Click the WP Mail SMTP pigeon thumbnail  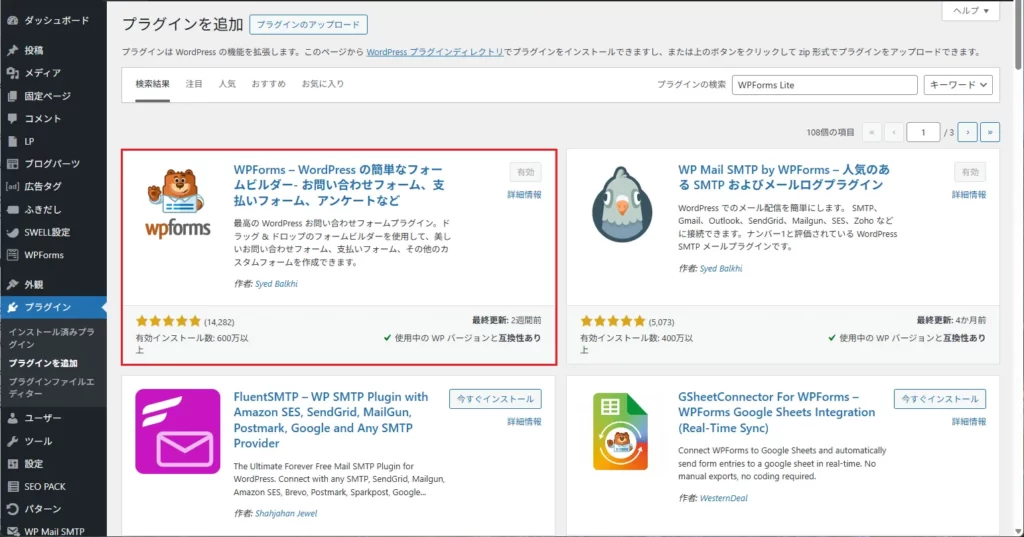622,204
